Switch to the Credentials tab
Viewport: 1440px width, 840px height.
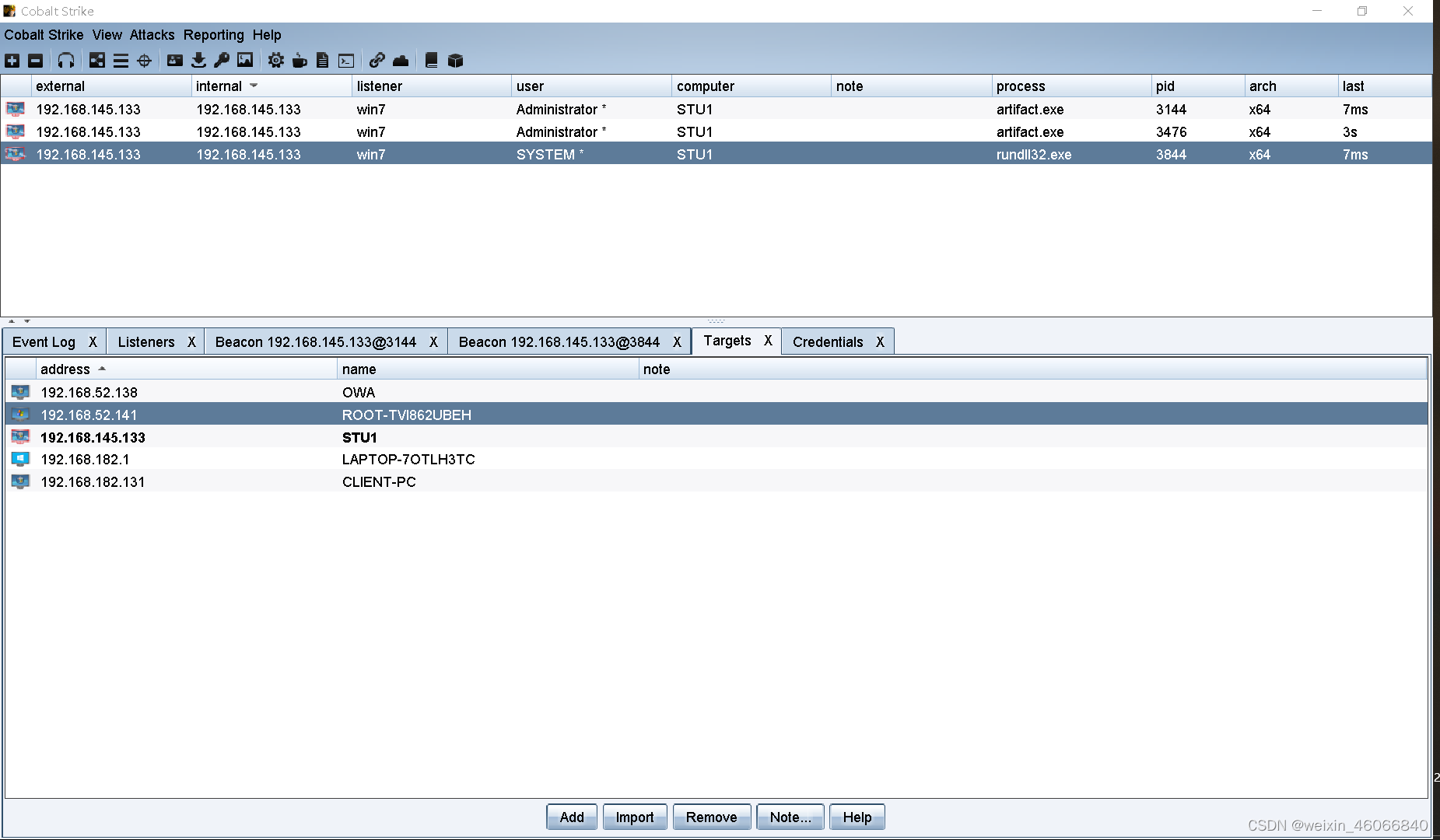[x=828, y=342]
